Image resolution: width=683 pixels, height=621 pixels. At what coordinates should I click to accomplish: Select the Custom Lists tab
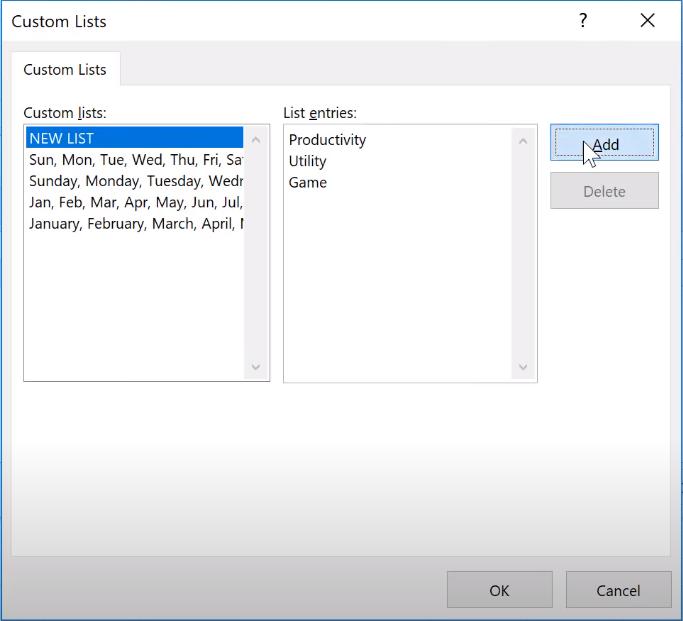point(64,70)
